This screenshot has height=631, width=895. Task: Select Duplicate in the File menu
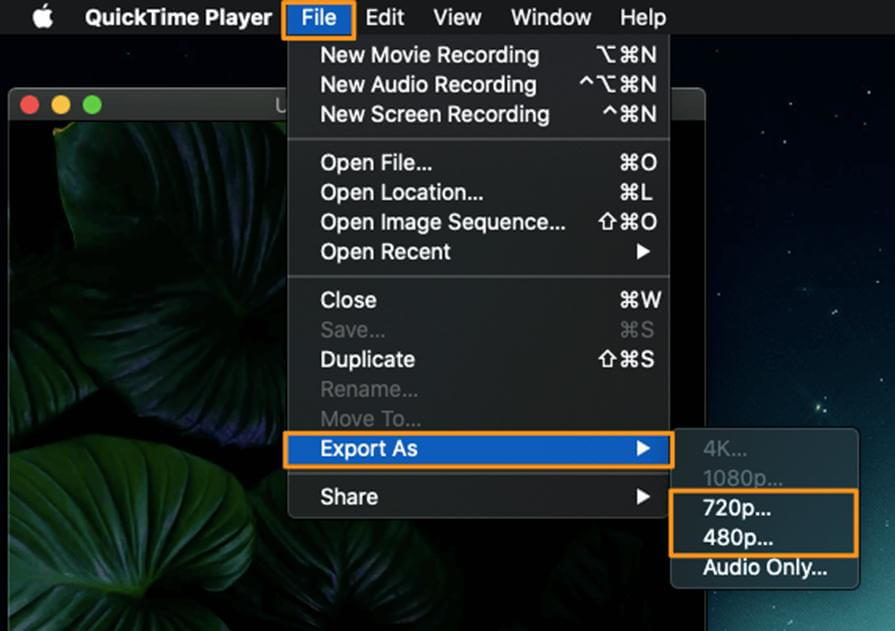478,360
